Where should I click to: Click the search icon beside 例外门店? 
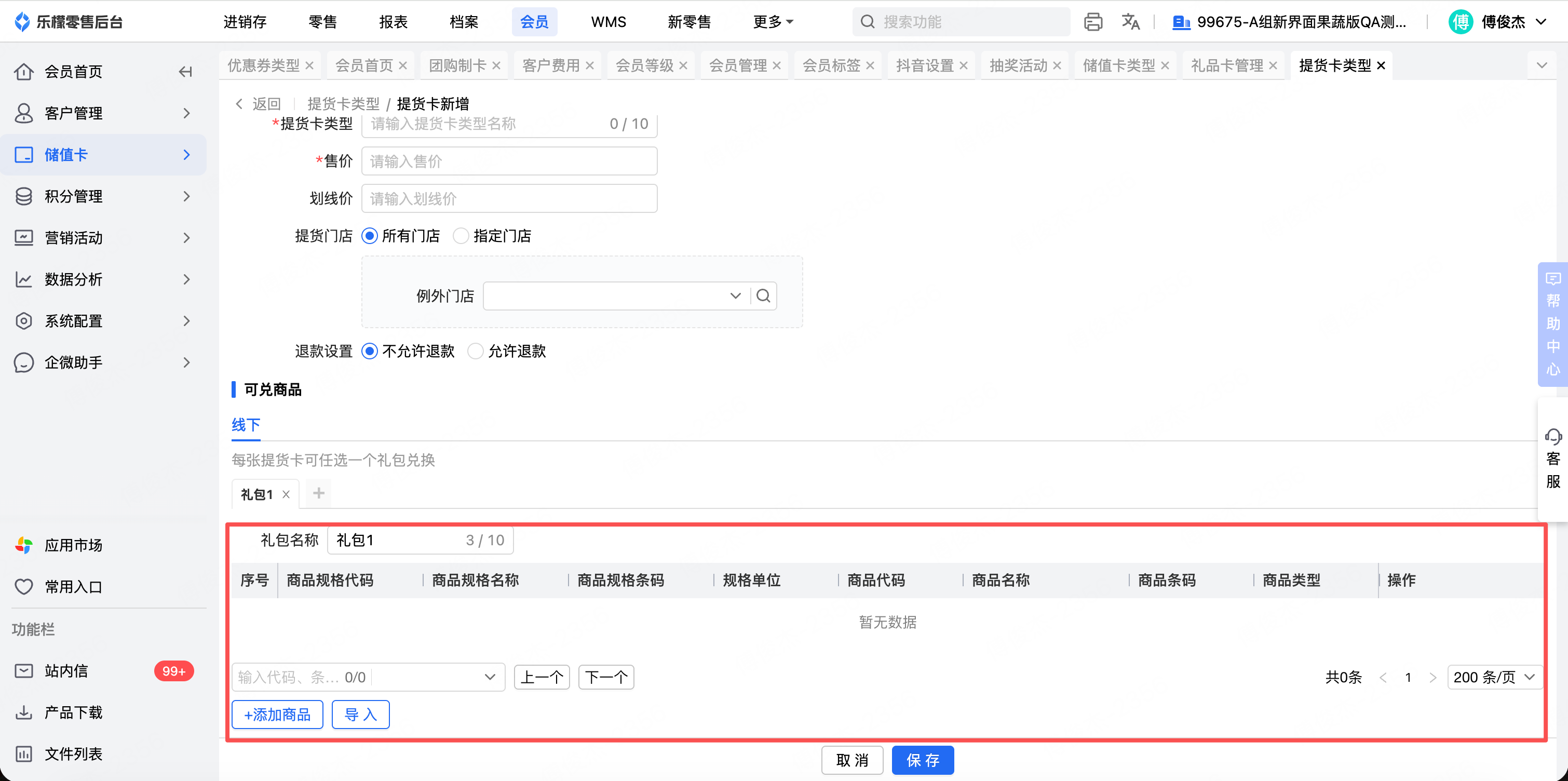click(763, 296)
